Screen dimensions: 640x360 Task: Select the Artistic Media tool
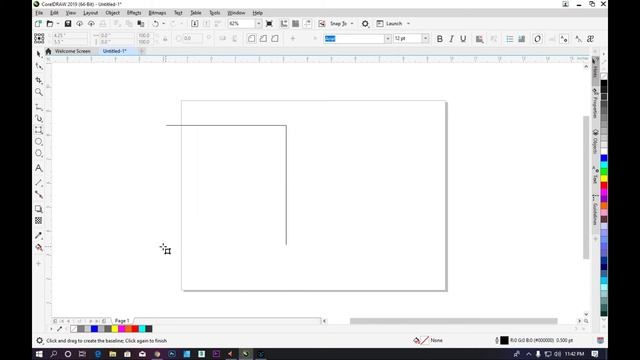(39, 118)
